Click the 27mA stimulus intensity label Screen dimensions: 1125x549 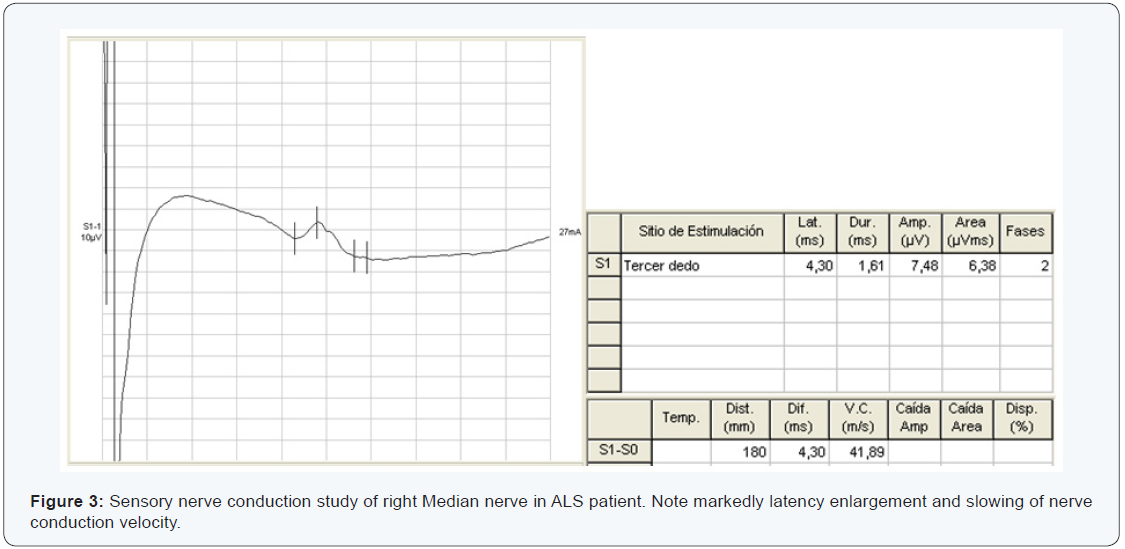coord(570,231)
